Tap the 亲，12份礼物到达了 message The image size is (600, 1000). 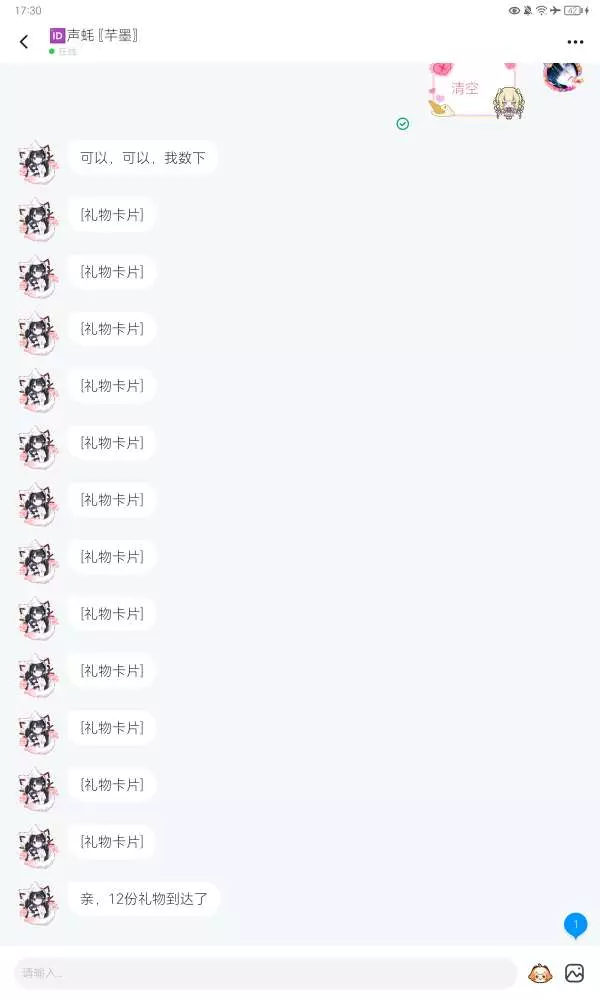tap(144, 899)
